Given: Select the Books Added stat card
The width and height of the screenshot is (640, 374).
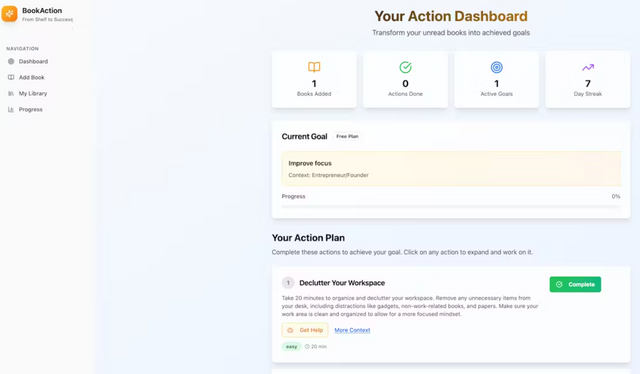Looking at the screenshot, I should (x=314, y=80).
